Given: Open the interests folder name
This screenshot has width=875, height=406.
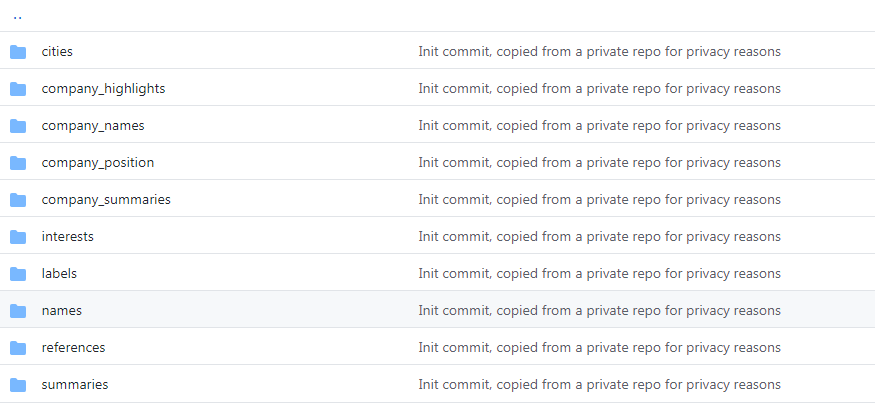Looking at the screenshot, I should pos(68,237).
